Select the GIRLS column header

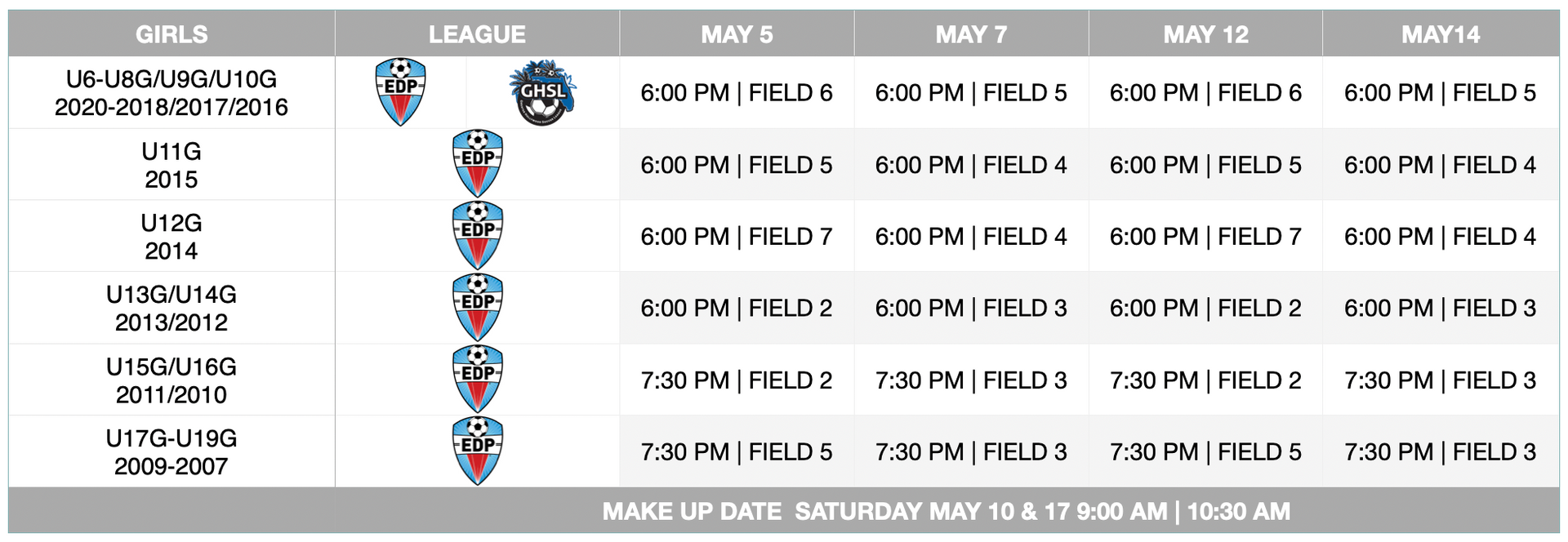[x=171, y=33]
